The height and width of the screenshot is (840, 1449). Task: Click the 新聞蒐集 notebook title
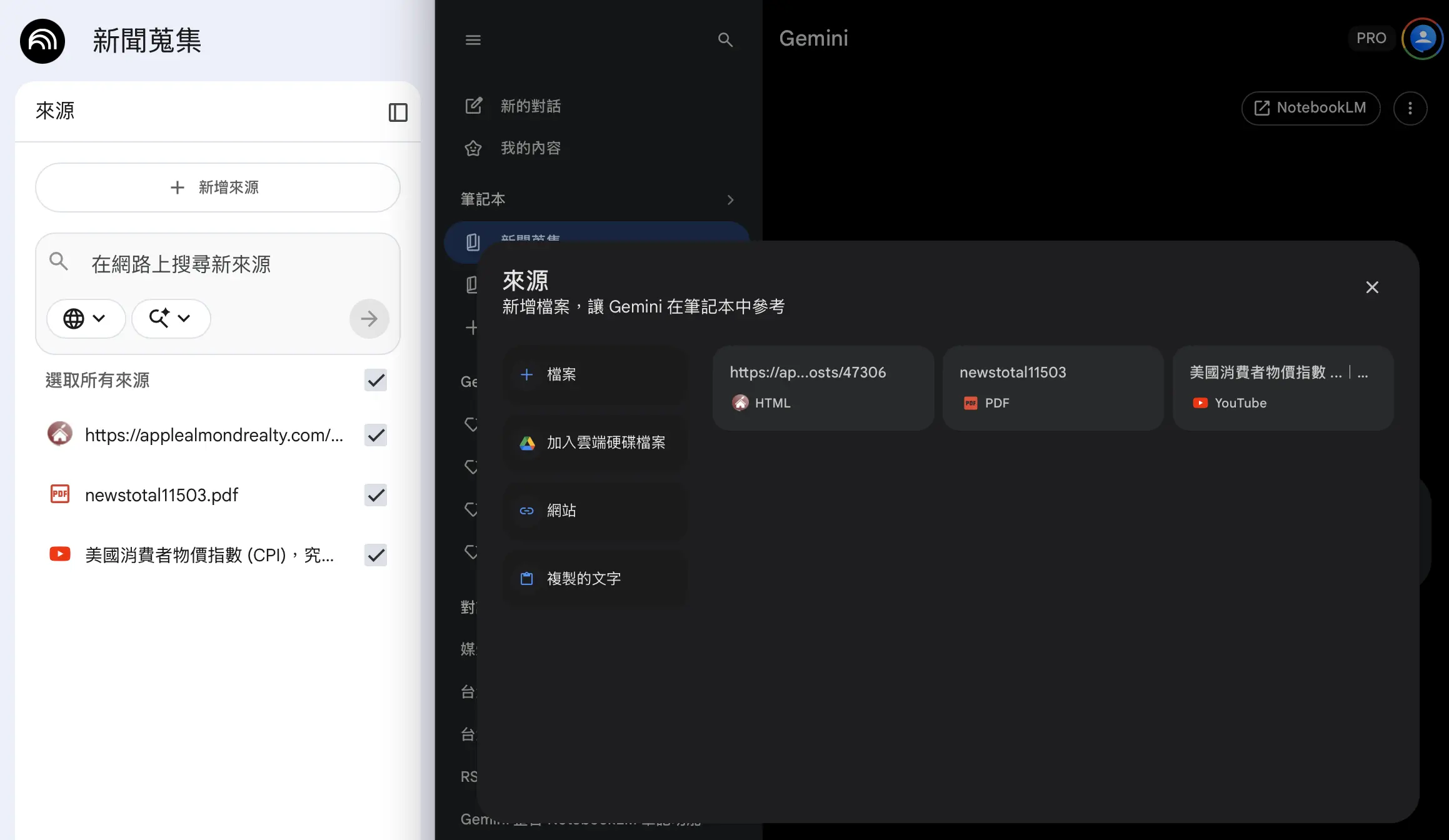click(x=147, y=41)
